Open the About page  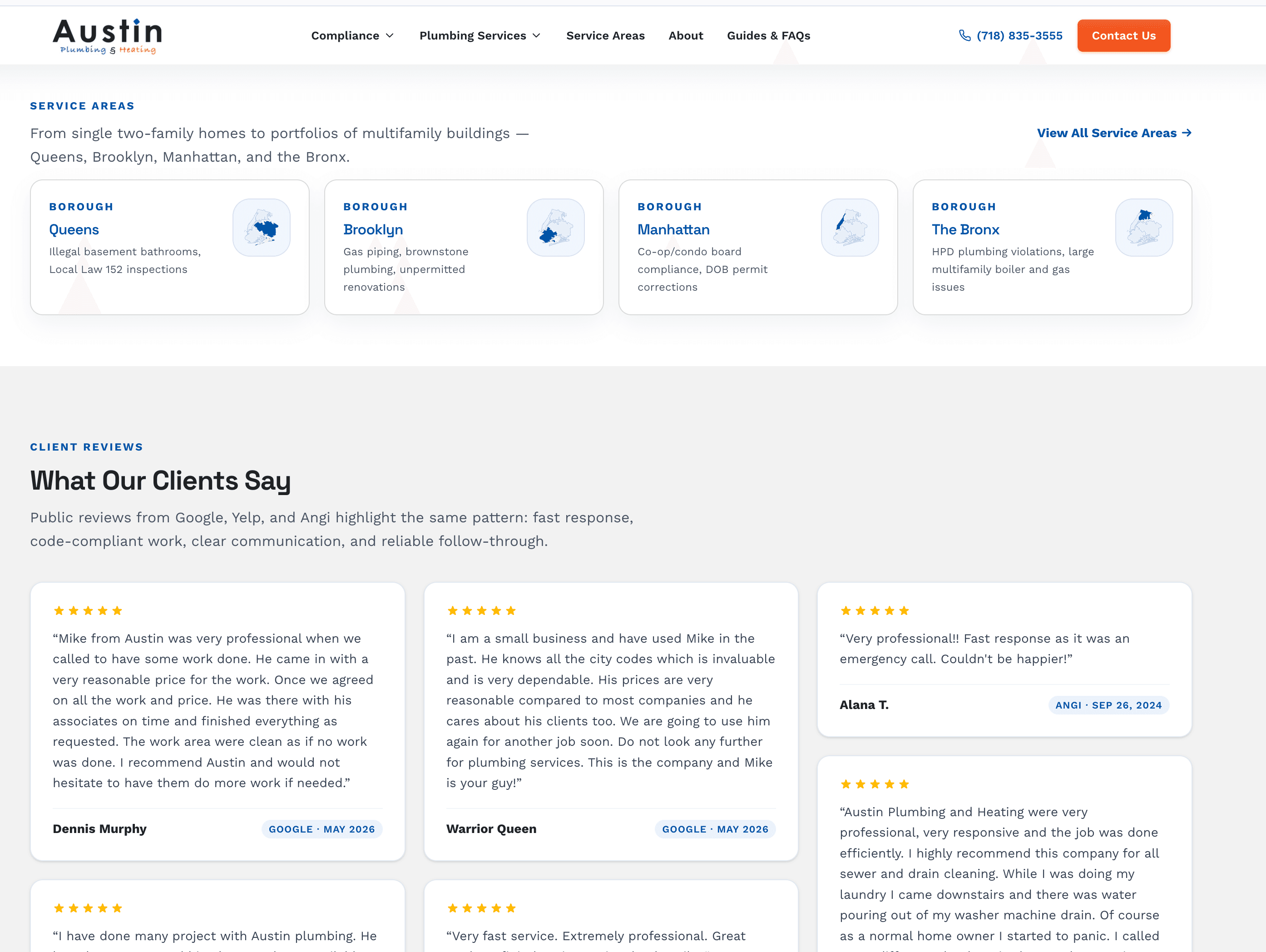click(x=686, y=35)
